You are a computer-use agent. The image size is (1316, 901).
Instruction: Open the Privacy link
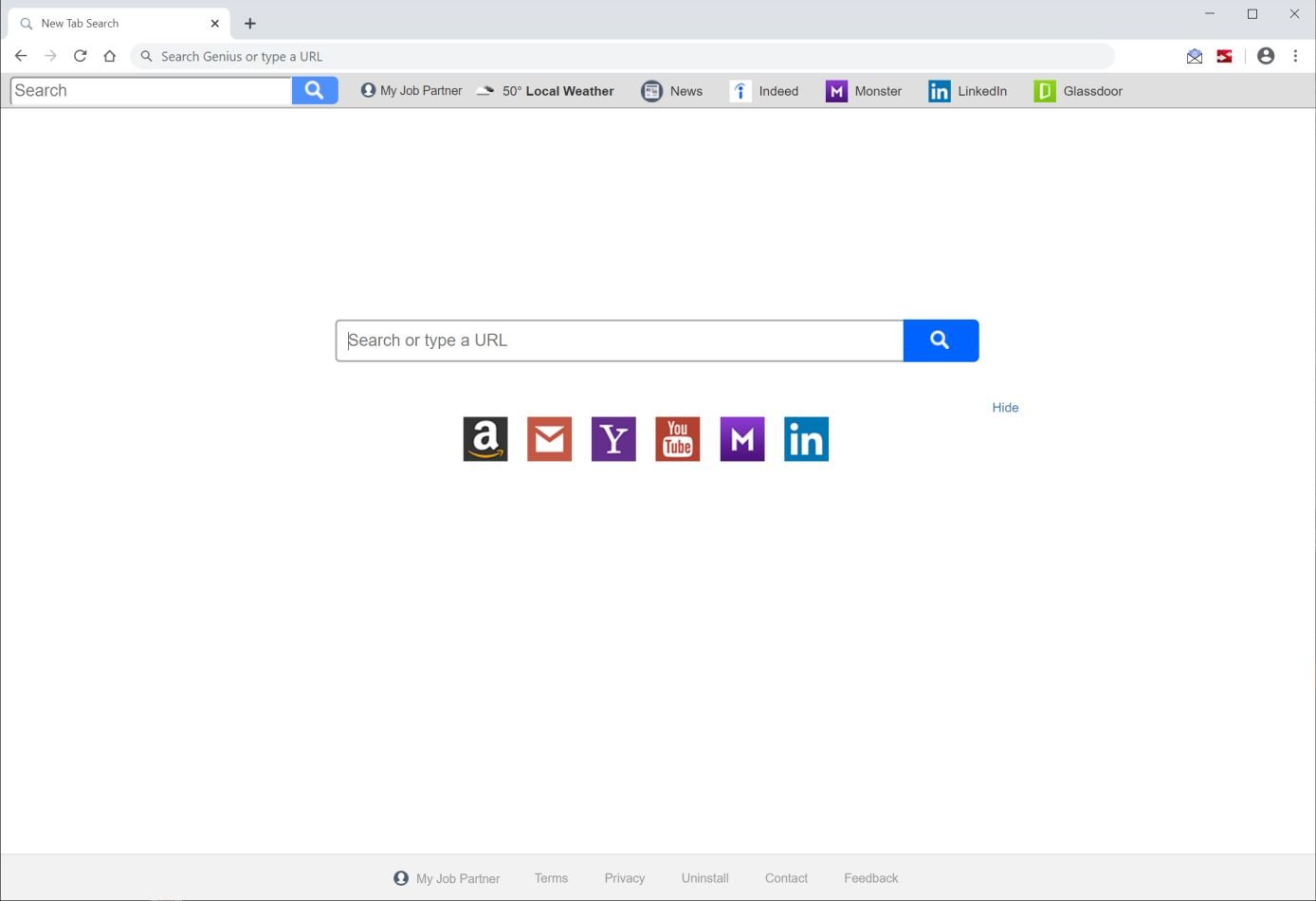coord(625,878)
